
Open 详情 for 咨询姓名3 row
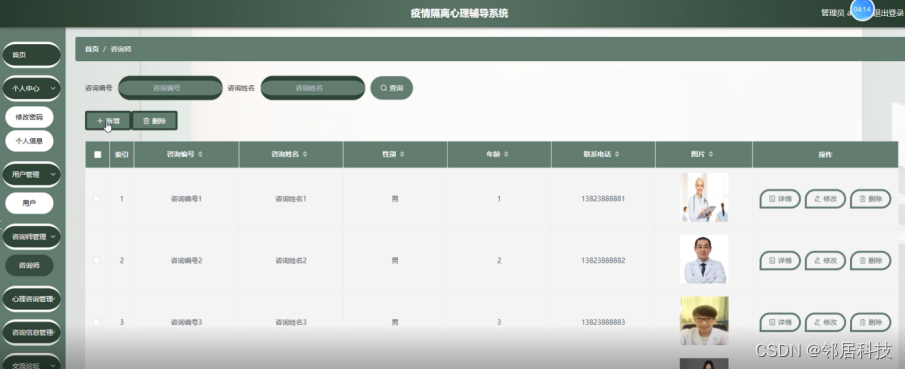[780, 322]
